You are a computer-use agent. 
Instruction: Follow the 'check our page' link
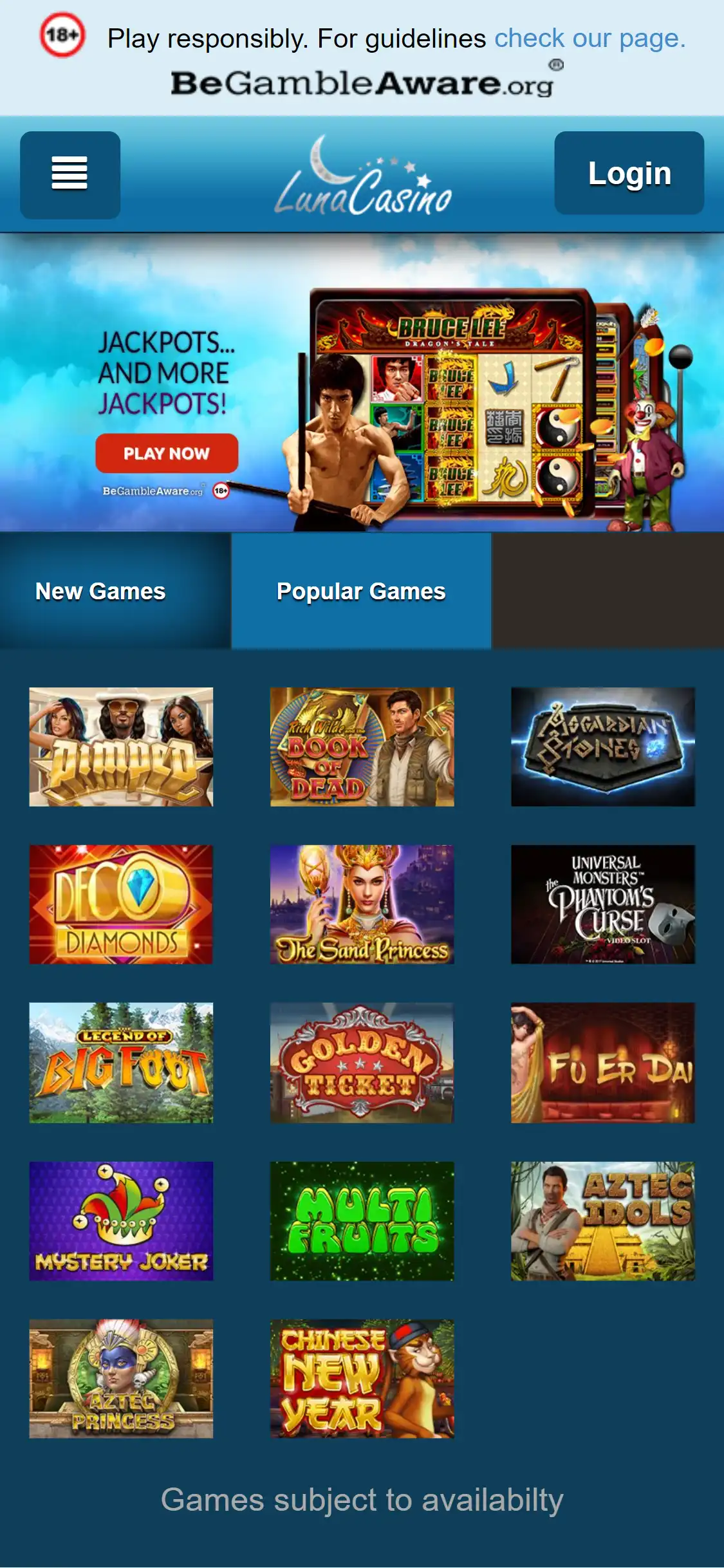point(589,39)
